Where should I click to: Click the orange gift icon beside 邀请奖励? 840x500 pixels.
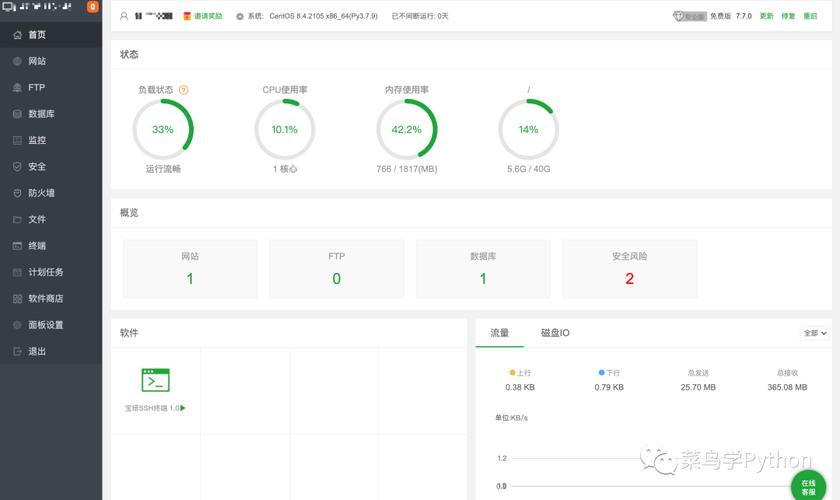pos(187,16)
